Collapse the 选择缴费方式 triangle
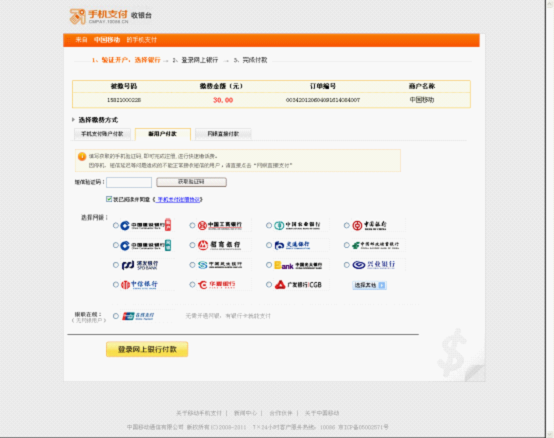Image resolution: width=554 pixels, height=438 pixels. click(x=73, y=120)
